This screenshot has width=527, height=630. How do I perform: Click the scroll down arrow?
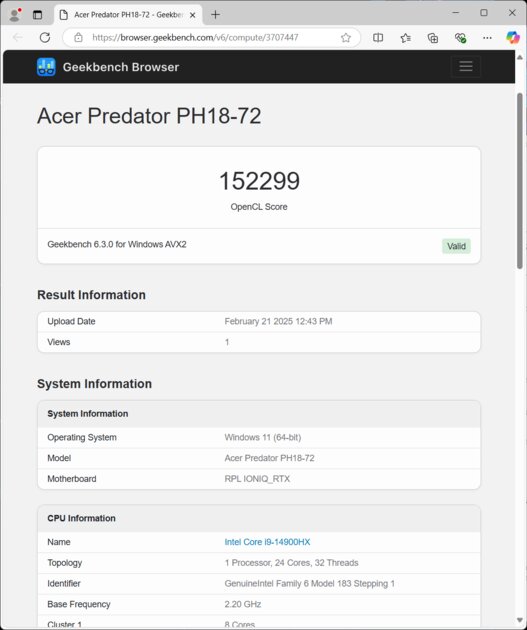click(520, 620)
